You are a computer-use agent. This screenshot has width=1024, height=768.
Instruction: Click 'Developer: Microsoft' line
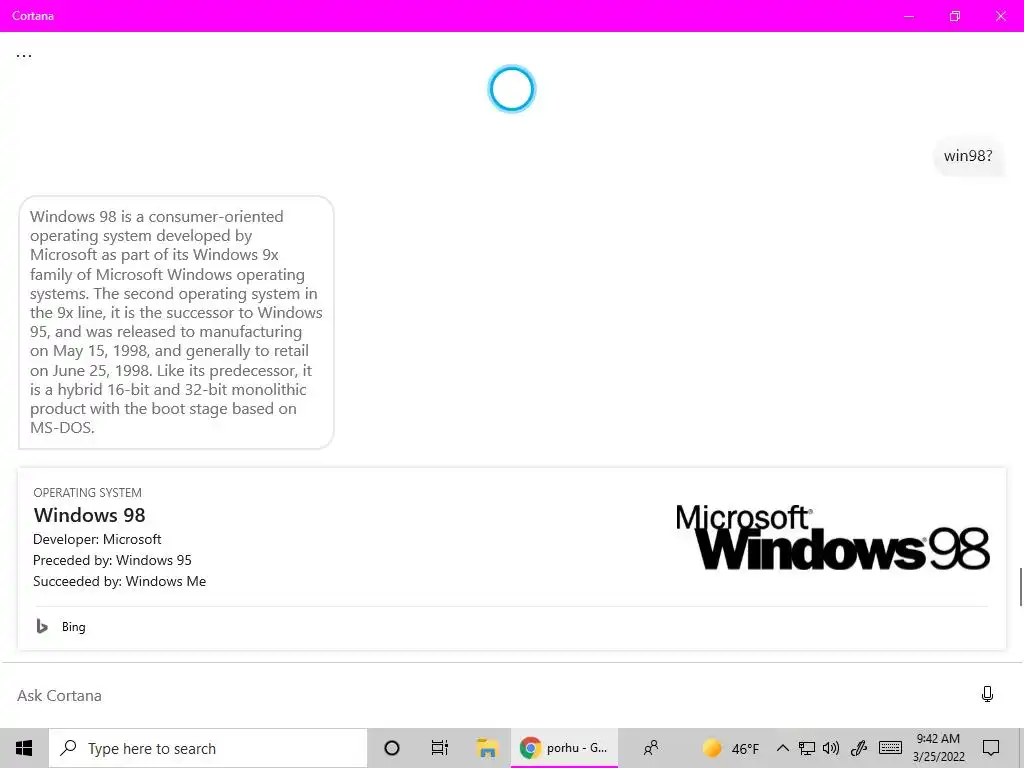97,539
